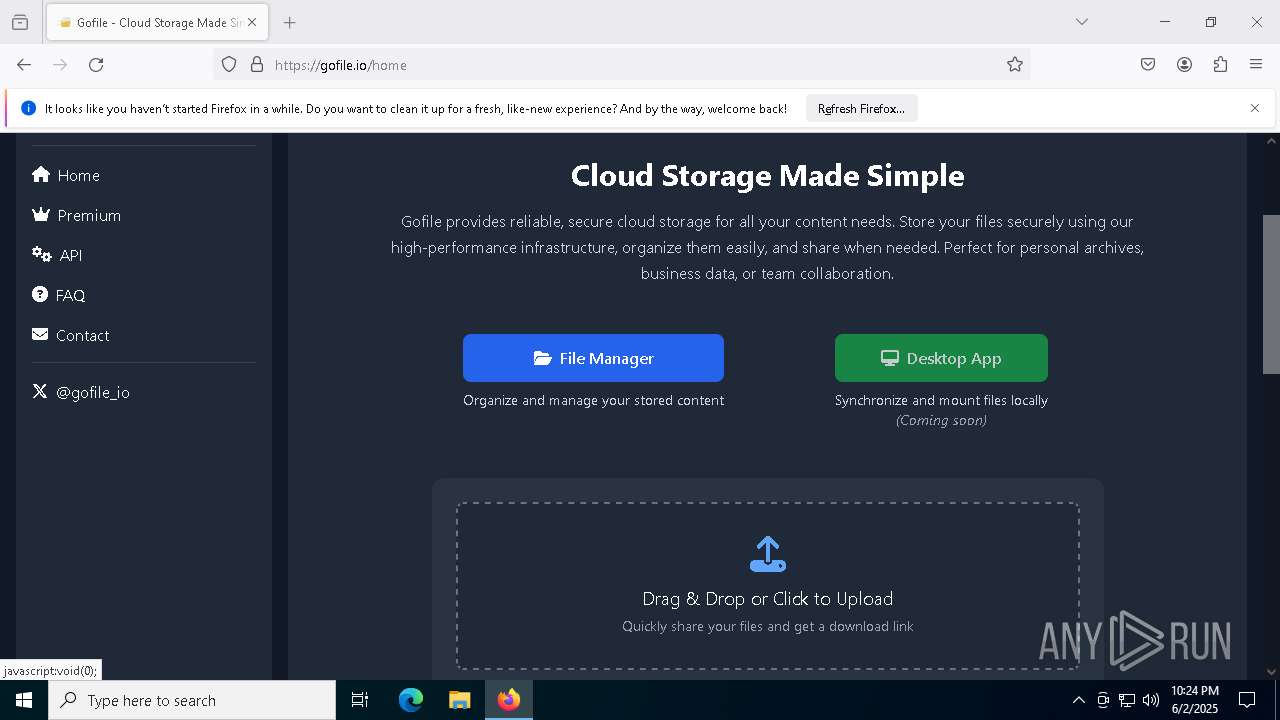Image resolution: width=1280 pixels, height=720 pixels.
Task: Open the Extensions puzzle icon
Action: click(x=1220, y=64)
